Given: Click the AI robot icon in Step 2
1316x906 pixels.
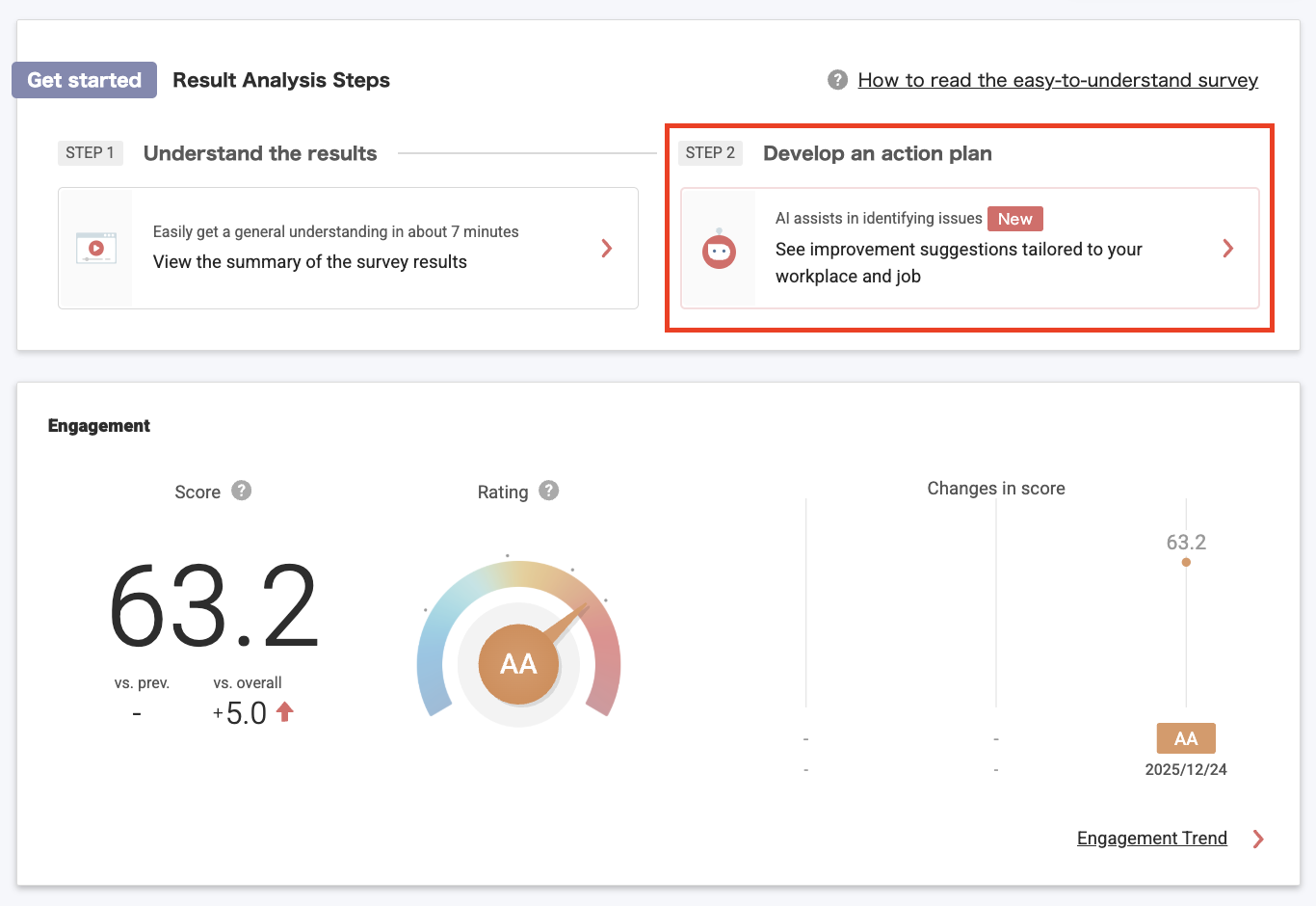Looking at the screenshot, I should pyautogui.click(x=719, y=251).
